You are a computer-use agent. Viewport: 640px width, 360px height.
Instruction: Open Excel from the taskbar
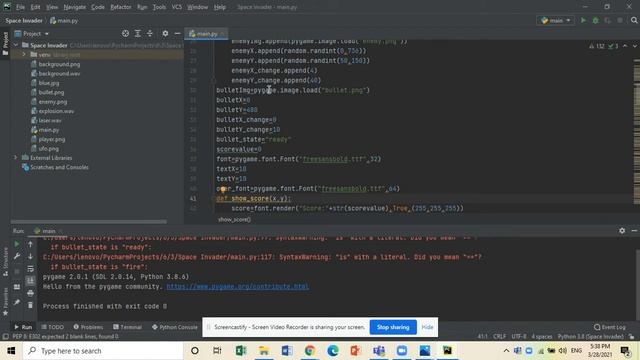[241, 351]
